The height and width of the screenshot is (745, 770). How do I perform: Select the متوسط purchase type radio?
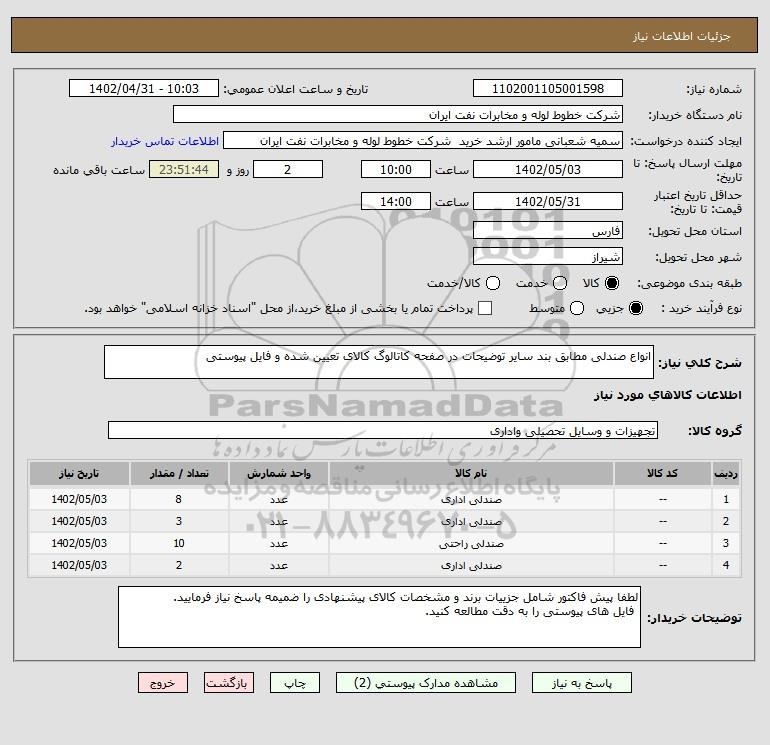coord(577,308)
